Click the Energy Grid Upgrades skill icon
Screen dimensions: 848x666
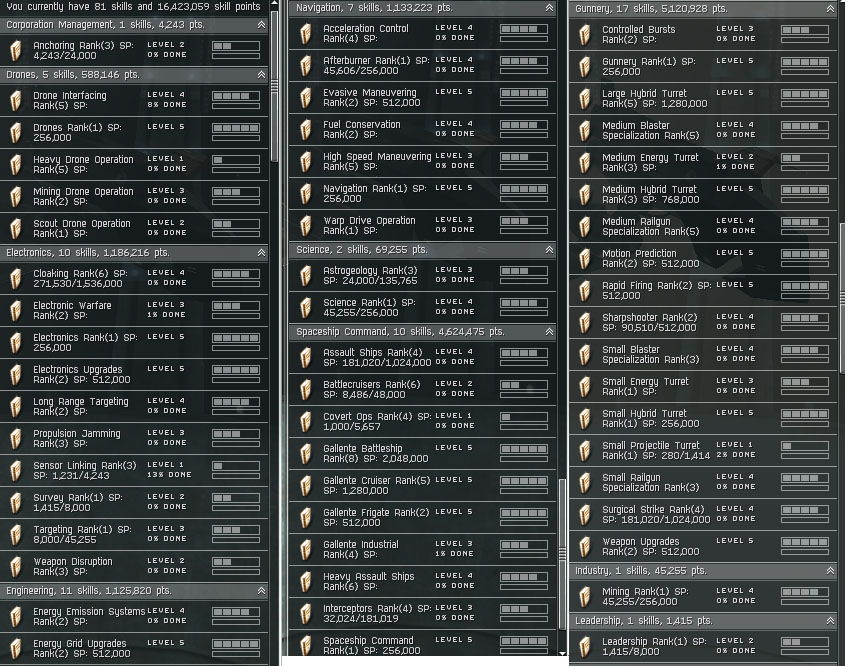(16, 648)
